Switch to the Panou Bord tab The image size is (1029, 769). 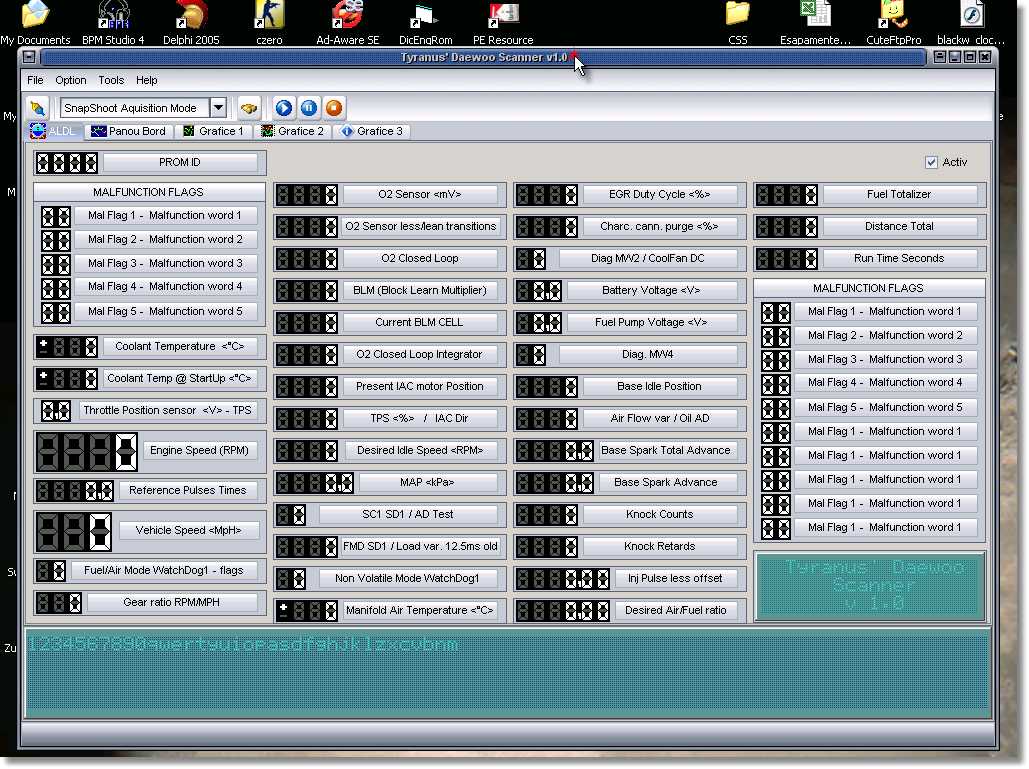coord(128,131)
